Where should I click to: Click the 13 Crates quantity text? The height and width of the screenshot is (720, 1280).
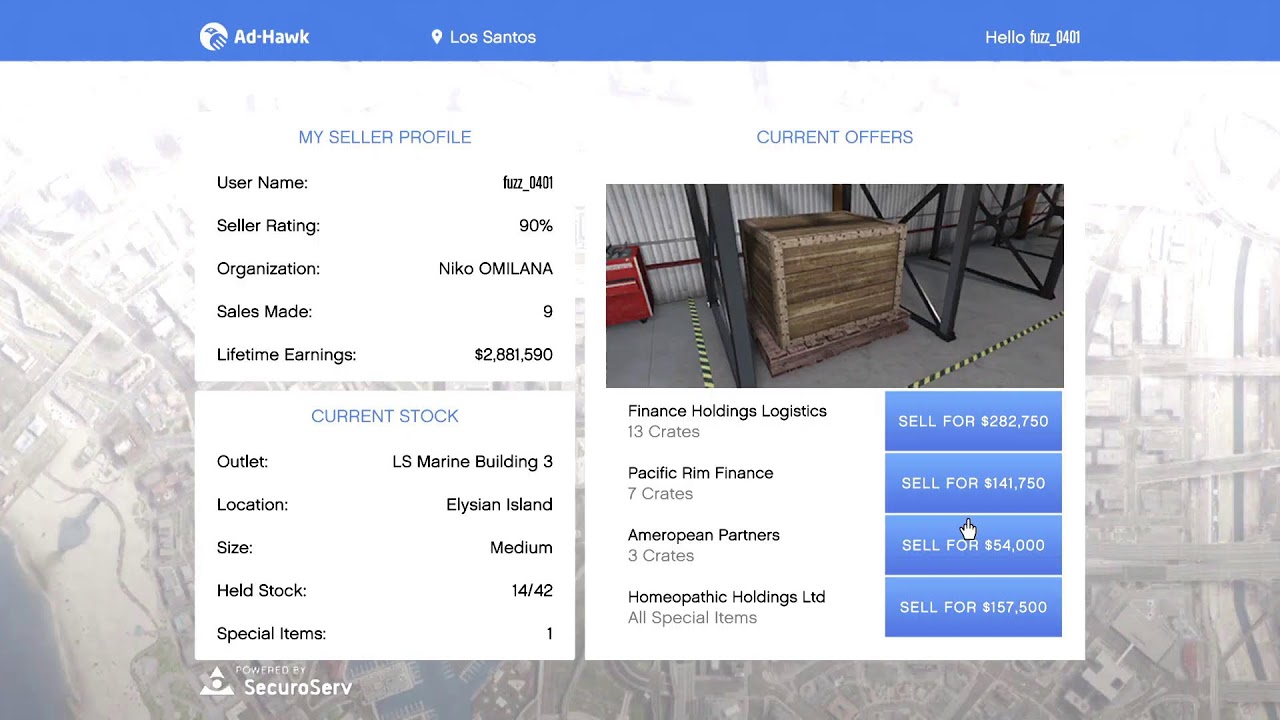(x=664, y=432)
